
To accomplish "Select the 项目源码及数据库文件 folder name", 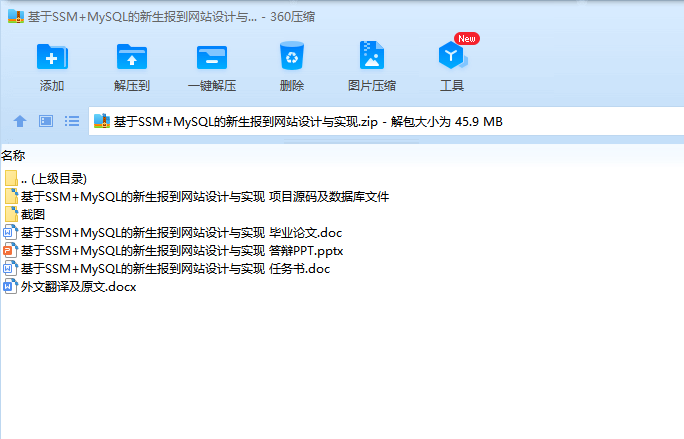I will coord(205,197).
